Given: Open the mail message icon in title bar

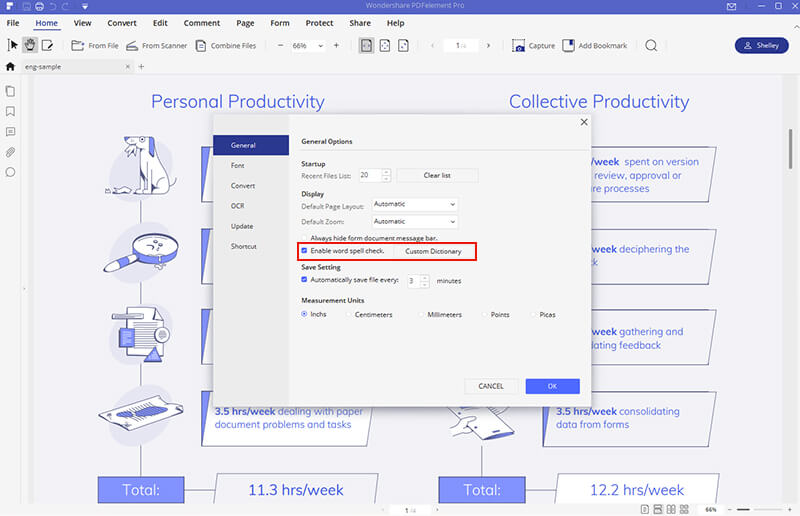Looking at the screenshot, I should 731,6.
